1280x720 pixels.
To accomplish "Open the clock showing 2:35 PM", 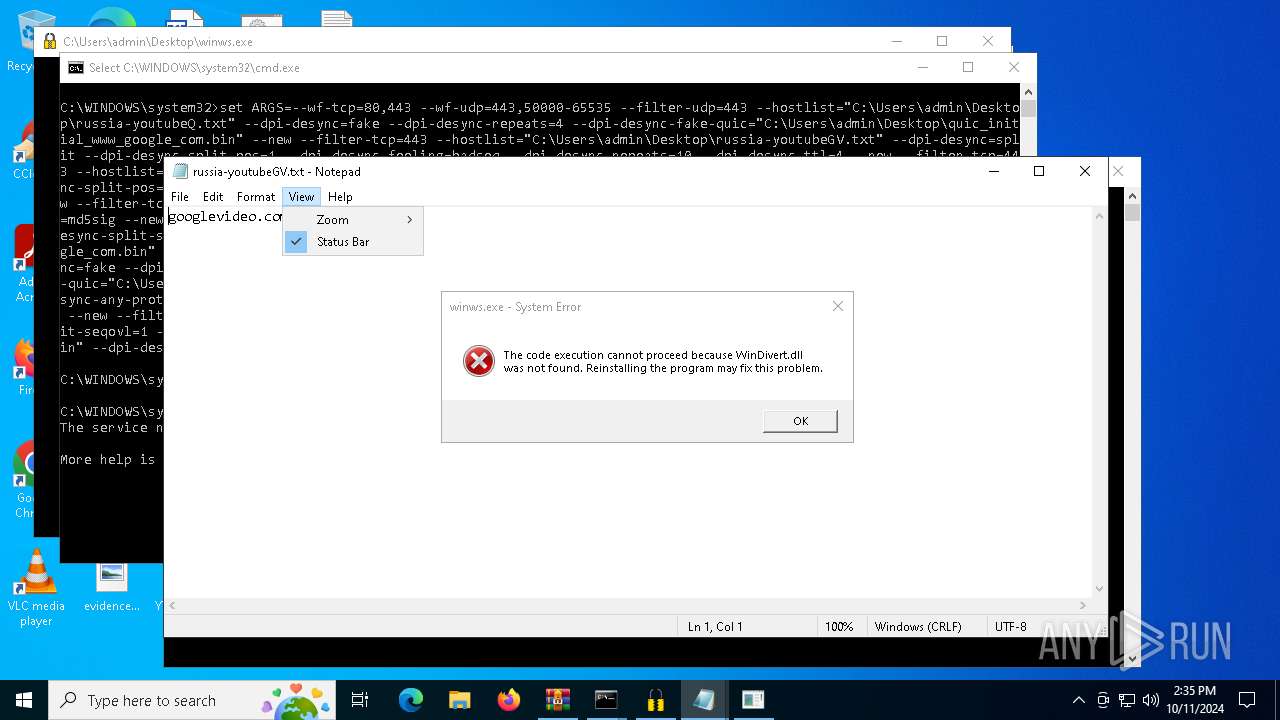I will tap(1194, 700).
